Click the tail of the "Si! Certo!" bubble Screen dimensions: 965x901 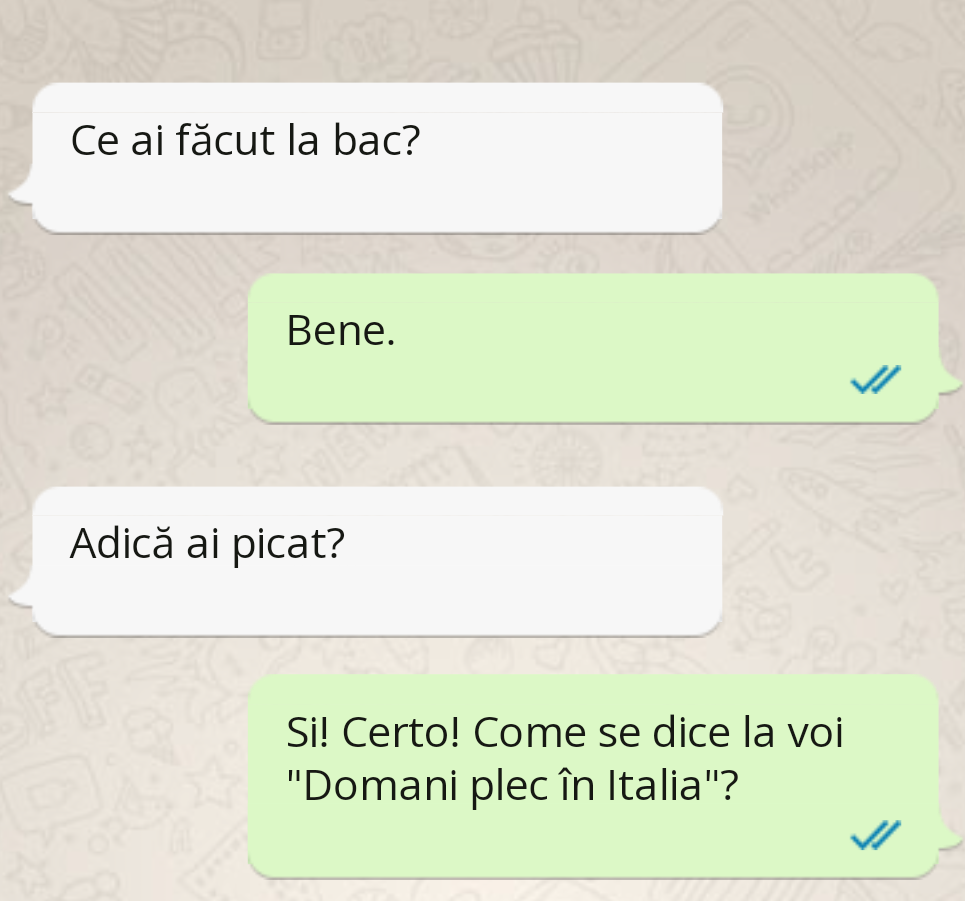coord(950,837)
